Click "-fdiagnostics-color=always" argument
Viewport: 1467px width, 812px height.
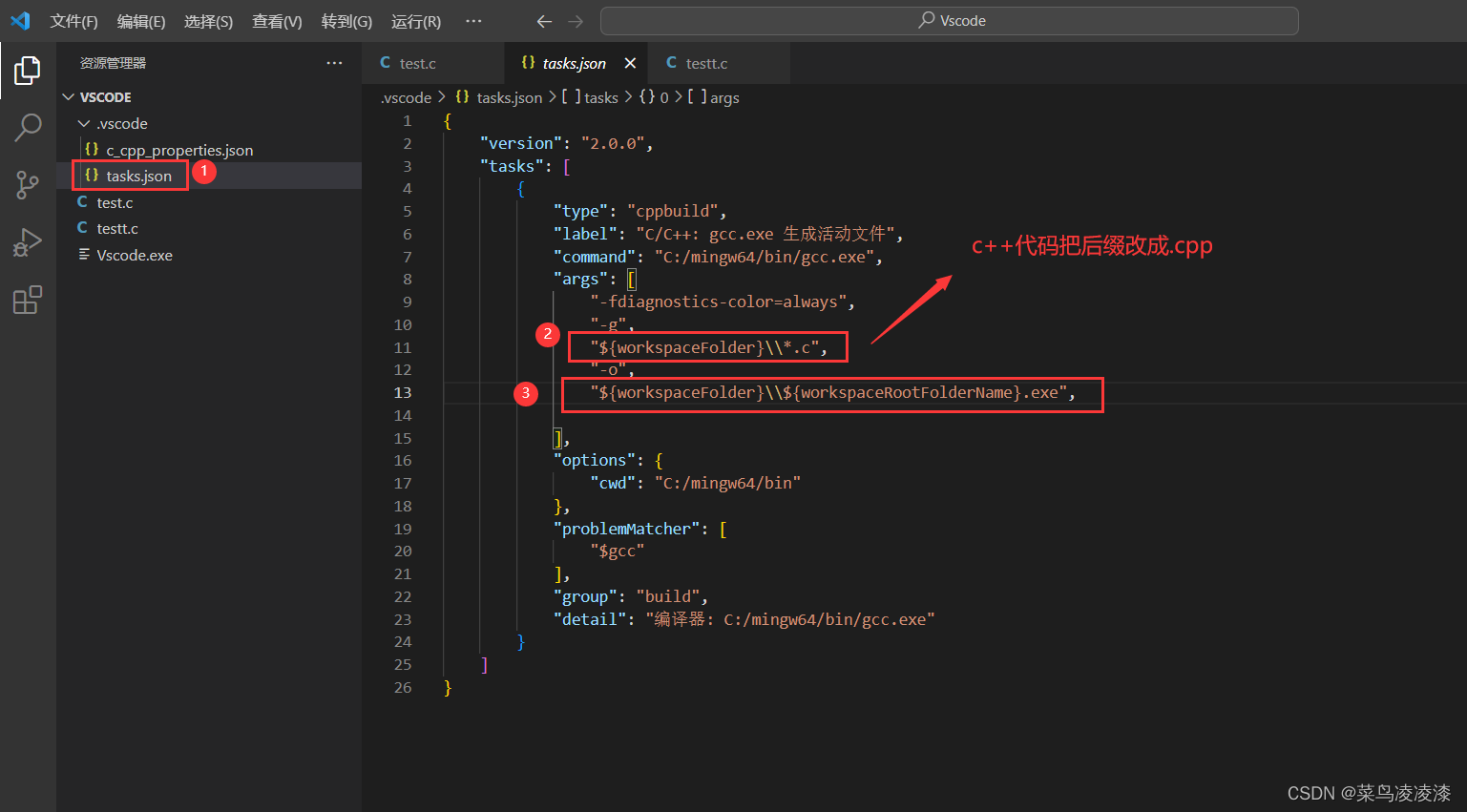[719, 302]
